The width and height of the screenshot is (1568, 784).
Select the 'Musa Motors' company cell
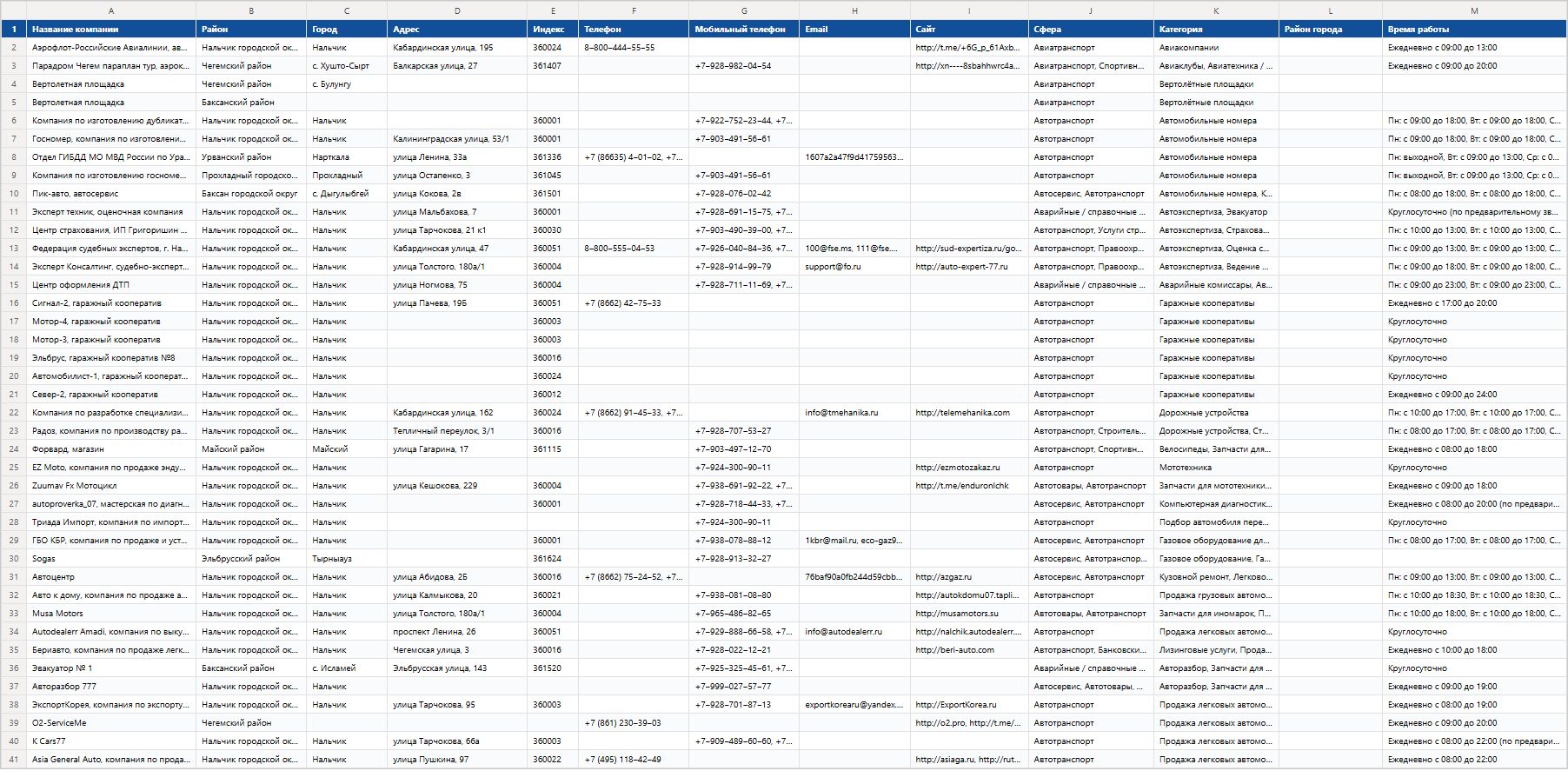pos(111,614)
